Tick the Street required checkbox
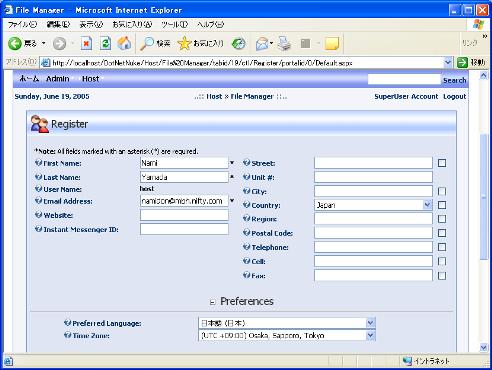 tap(442, 163)
